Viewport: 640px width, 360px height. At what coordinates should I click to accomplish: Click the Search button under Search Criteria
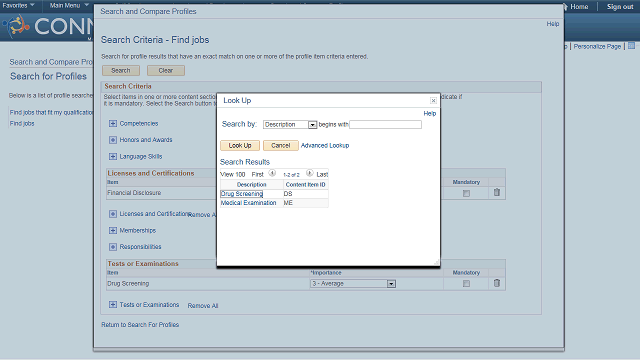click(x=121, y=71)
